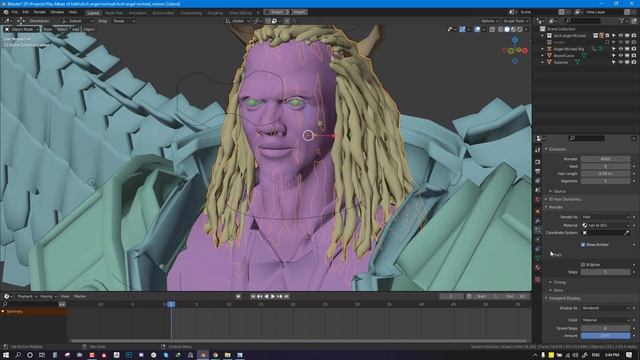Open viewport shading options dropdown arrow
The image size is (640, 360).
[526, 29]
